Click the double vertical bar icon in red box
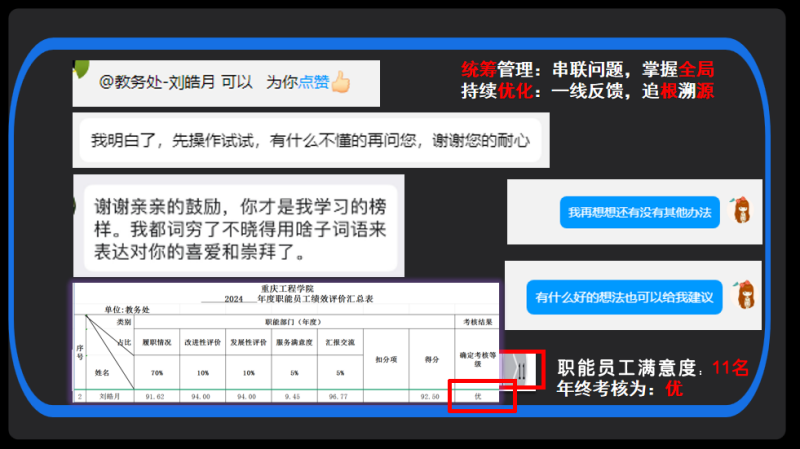The image size is (800, 449). point(521,368)
